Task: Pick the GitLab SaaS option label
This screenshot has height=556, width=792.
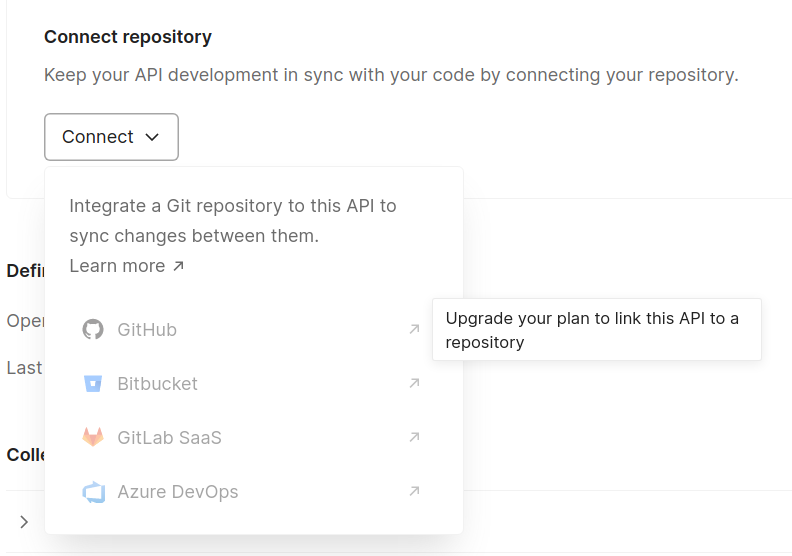Action: tap(169, 438)
